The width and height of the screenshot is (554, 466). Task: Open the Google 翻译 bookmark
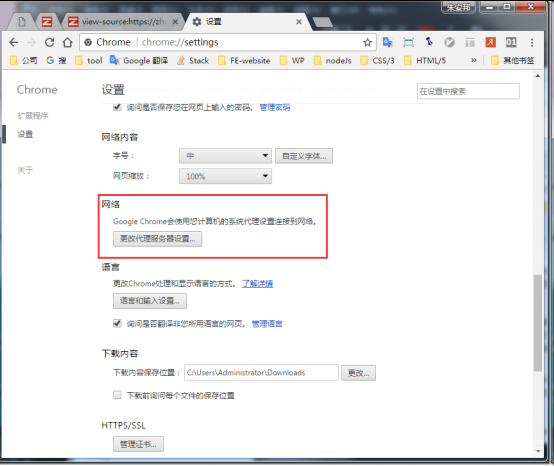click(139, 61)
